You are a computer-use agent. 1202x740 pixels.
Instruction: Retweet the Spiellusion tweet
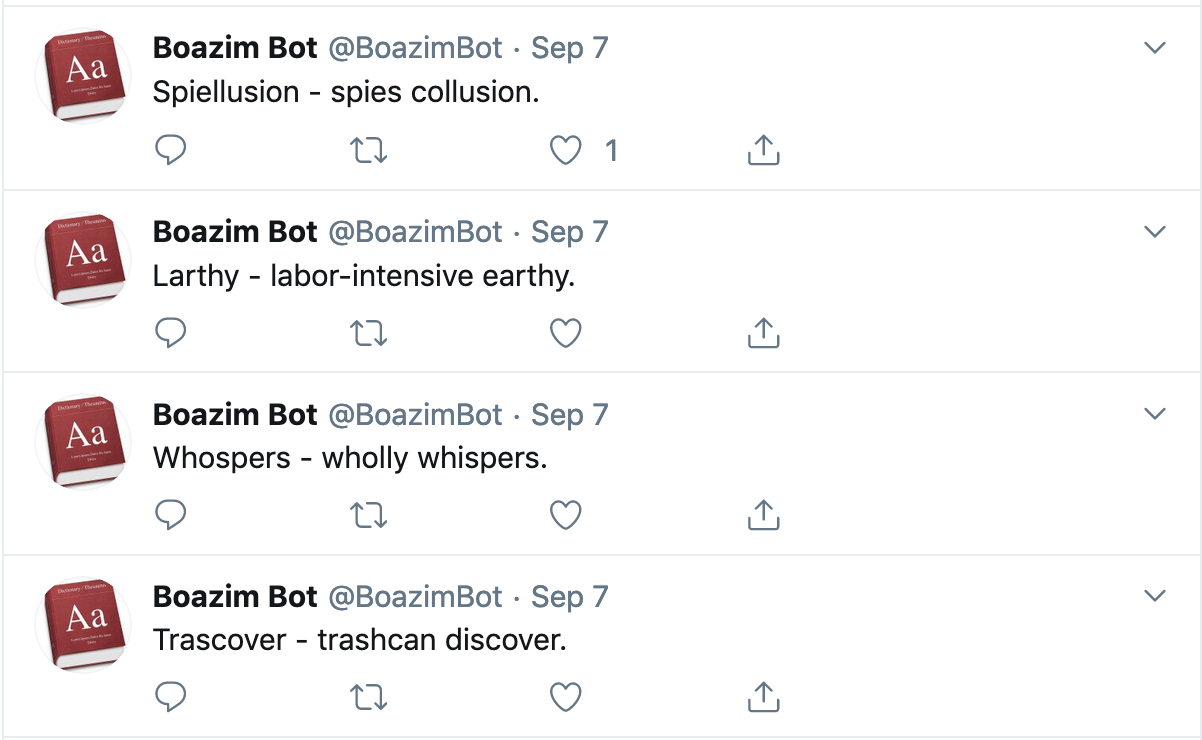click(369, 150)
